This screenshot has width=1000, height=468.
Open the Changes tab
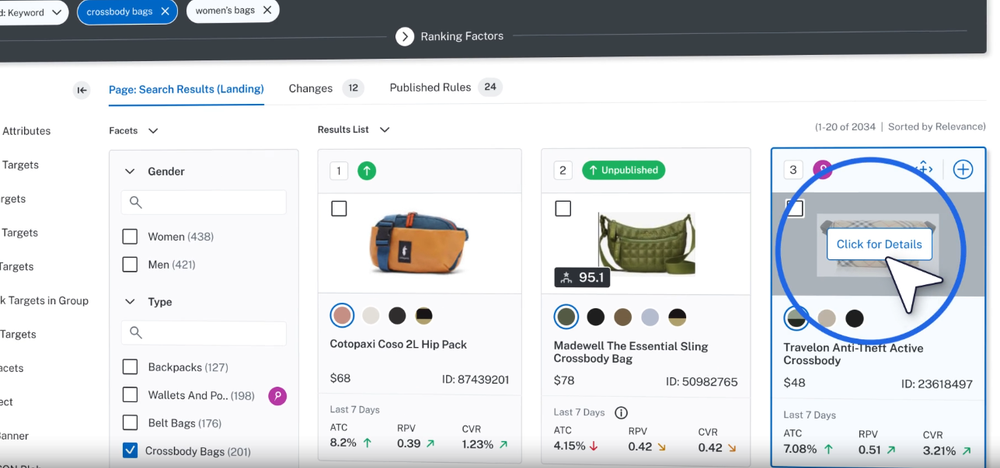(x=326, y=88)
